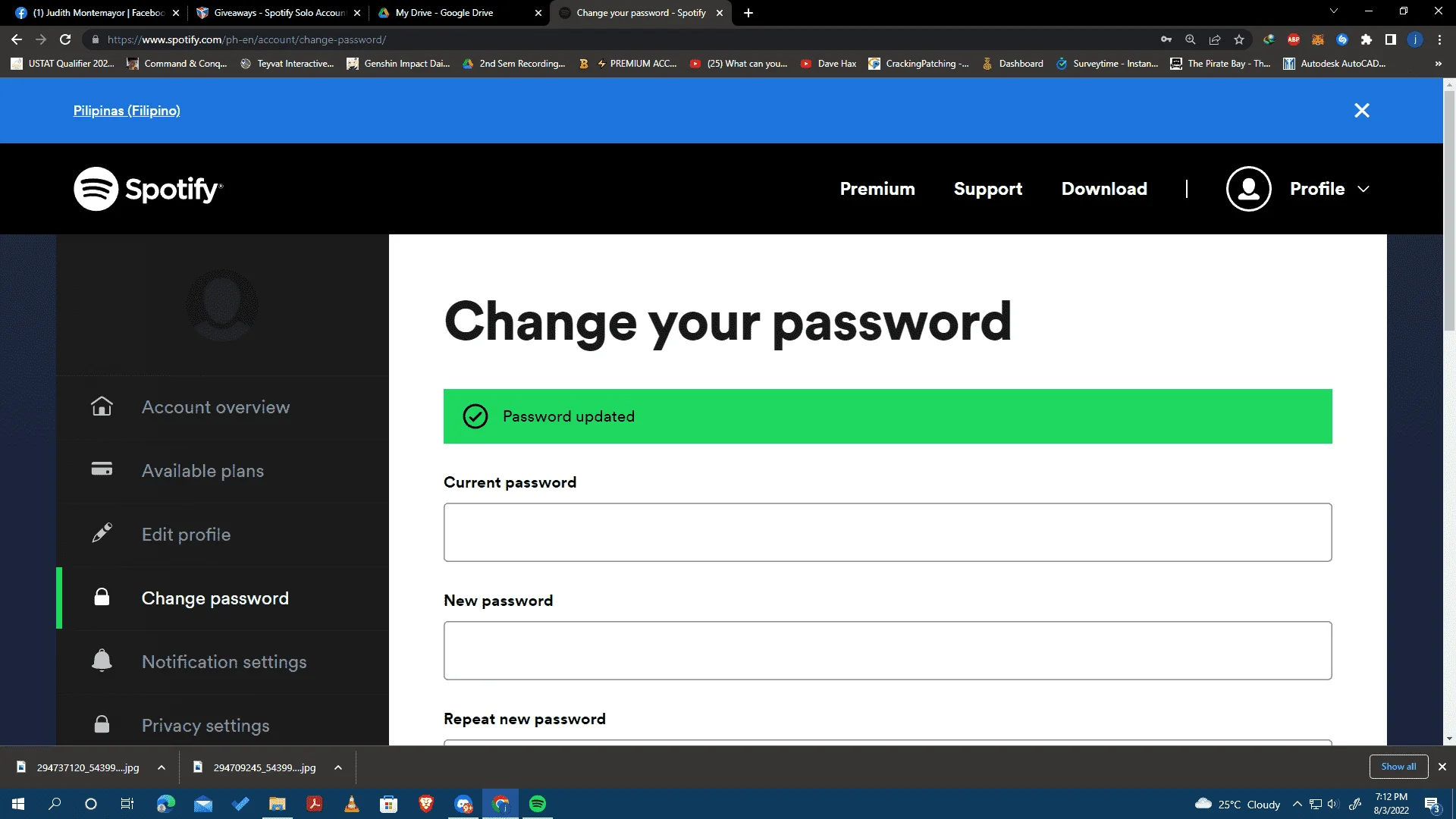Viewport: 1456px width, 819px height.
Task: Open the Chrome profile avatar
Action: (1415, 39)
